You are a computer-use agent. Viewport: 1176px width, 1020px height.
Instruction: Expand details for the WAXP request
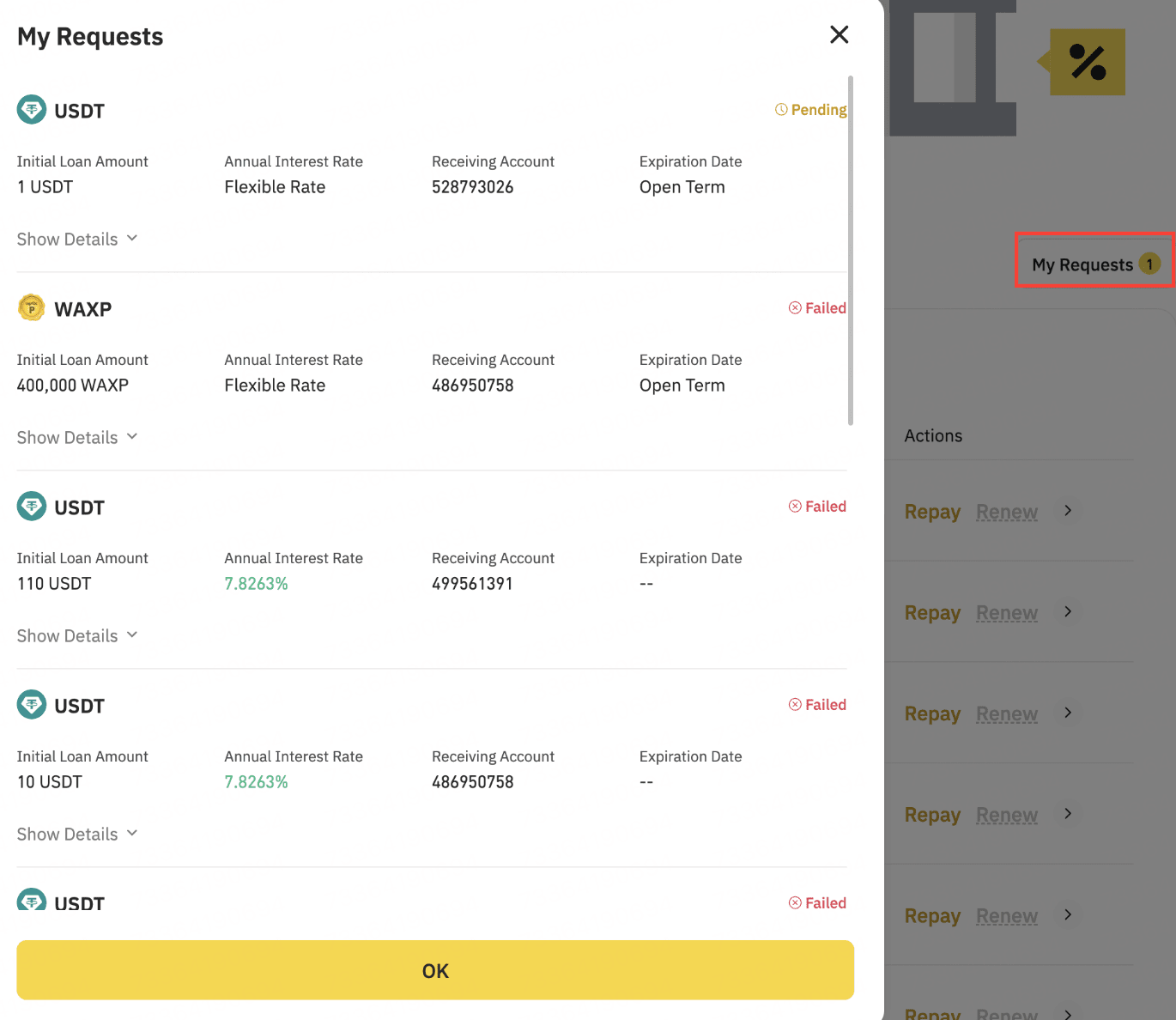coord(77,437)
